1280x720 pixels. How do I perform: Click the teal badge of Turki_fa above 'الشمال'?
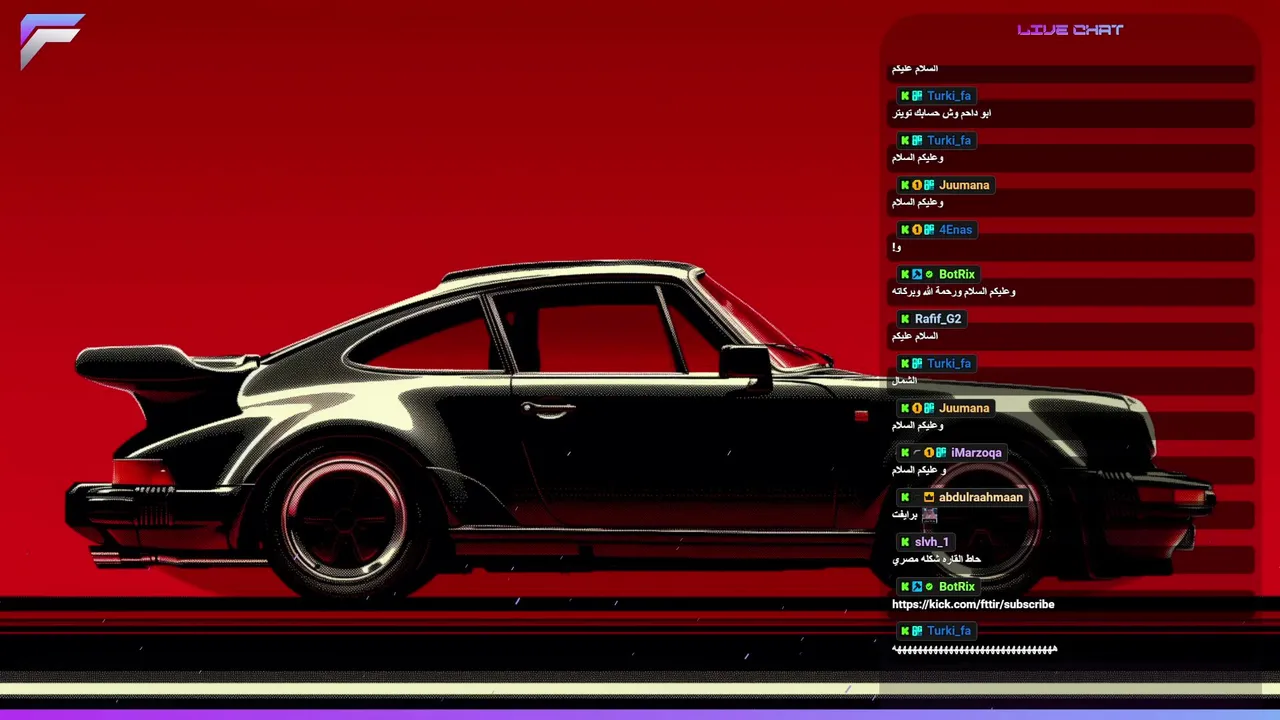coord(917,364)
